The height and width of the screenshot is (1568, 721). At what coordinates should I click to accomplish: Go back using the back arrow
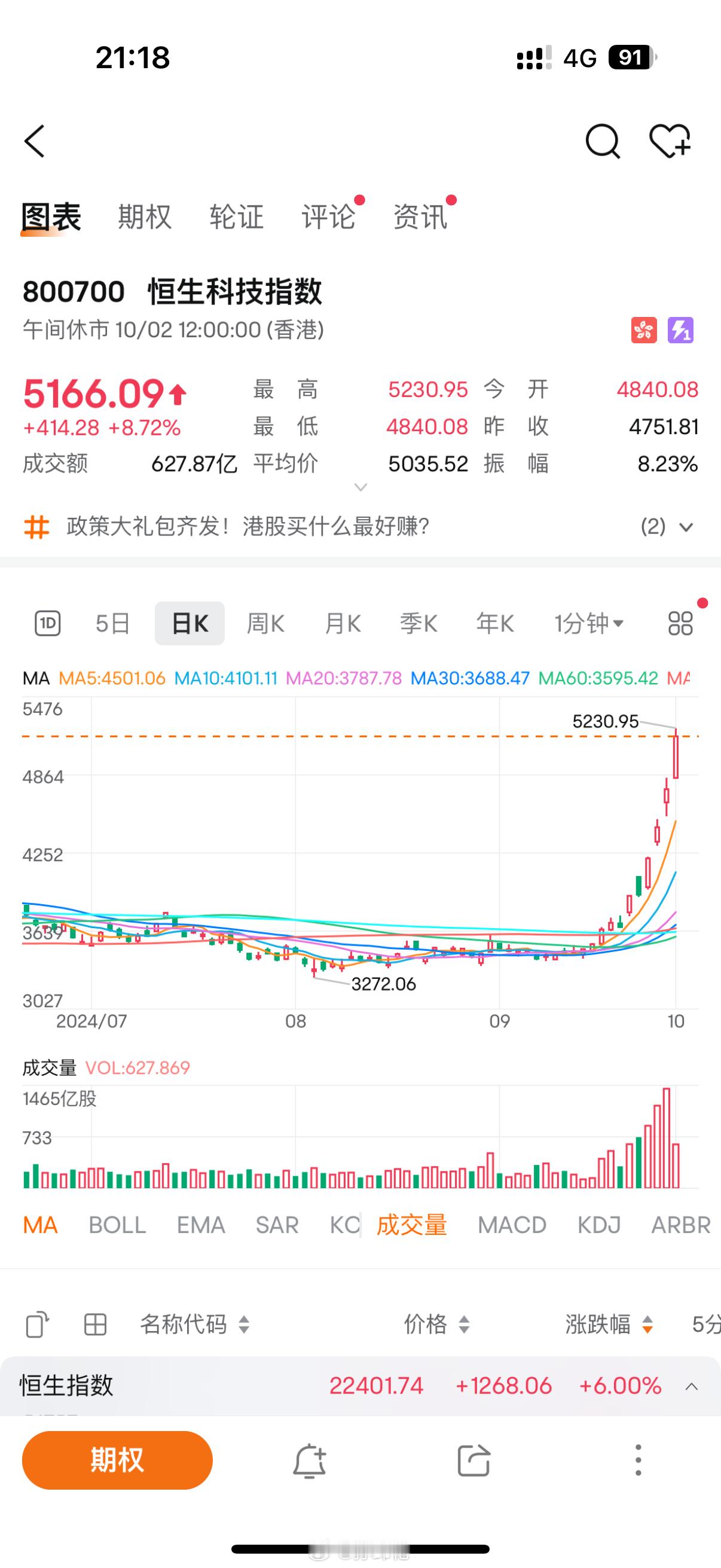(35, 141)
